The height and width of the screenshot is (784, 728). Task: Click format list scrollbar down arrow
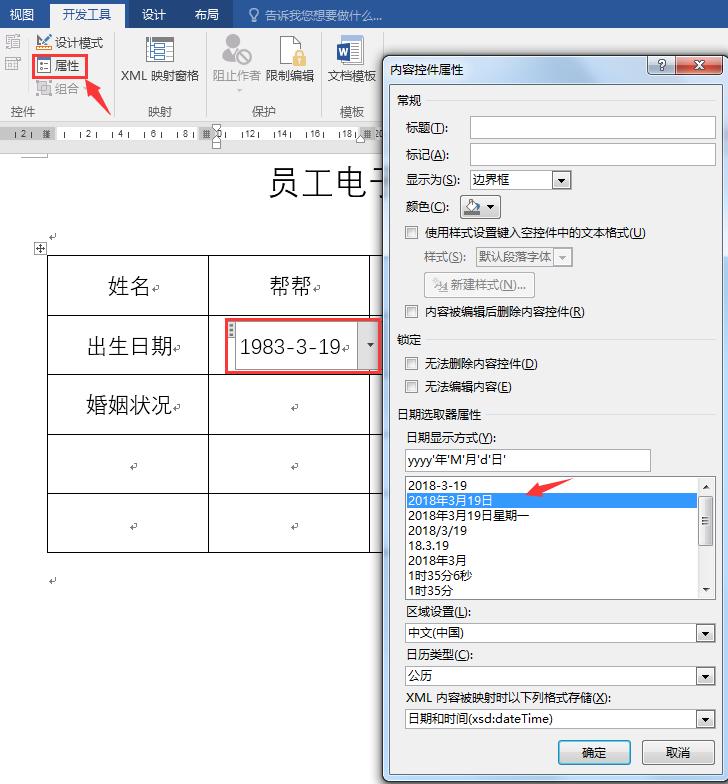coord(706,590)
